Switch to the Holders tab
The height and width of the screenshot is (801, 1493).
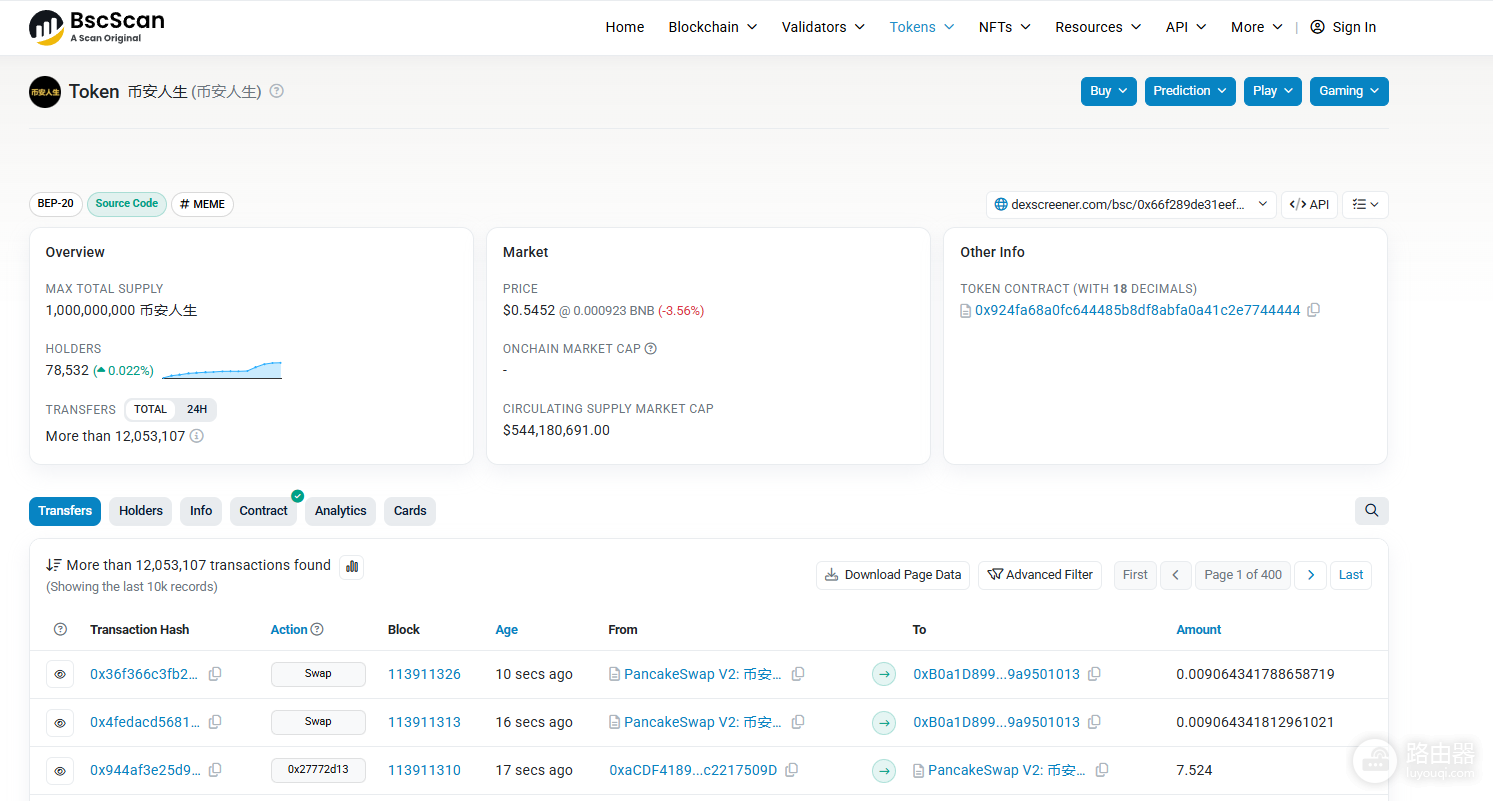[x=141, y=511]
